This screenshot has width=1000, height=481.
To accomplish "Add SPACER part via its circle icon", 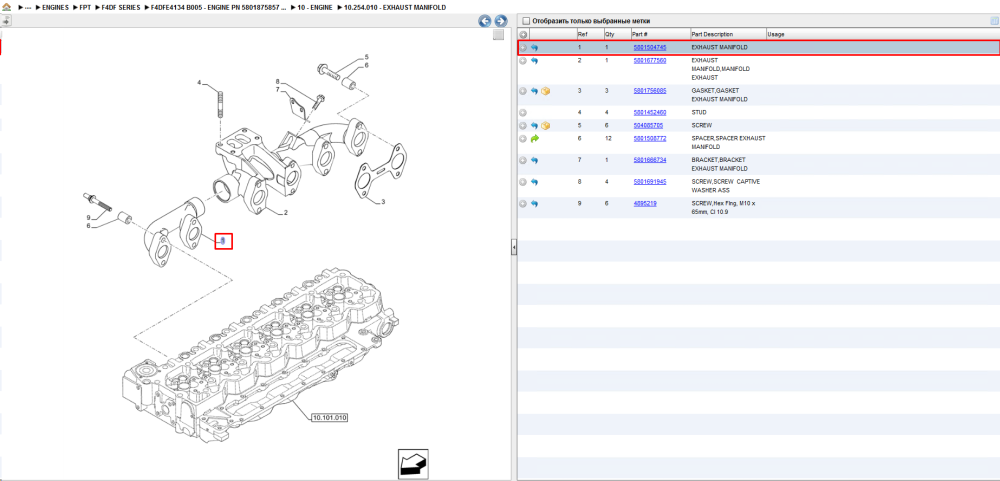I will [523, 138].
